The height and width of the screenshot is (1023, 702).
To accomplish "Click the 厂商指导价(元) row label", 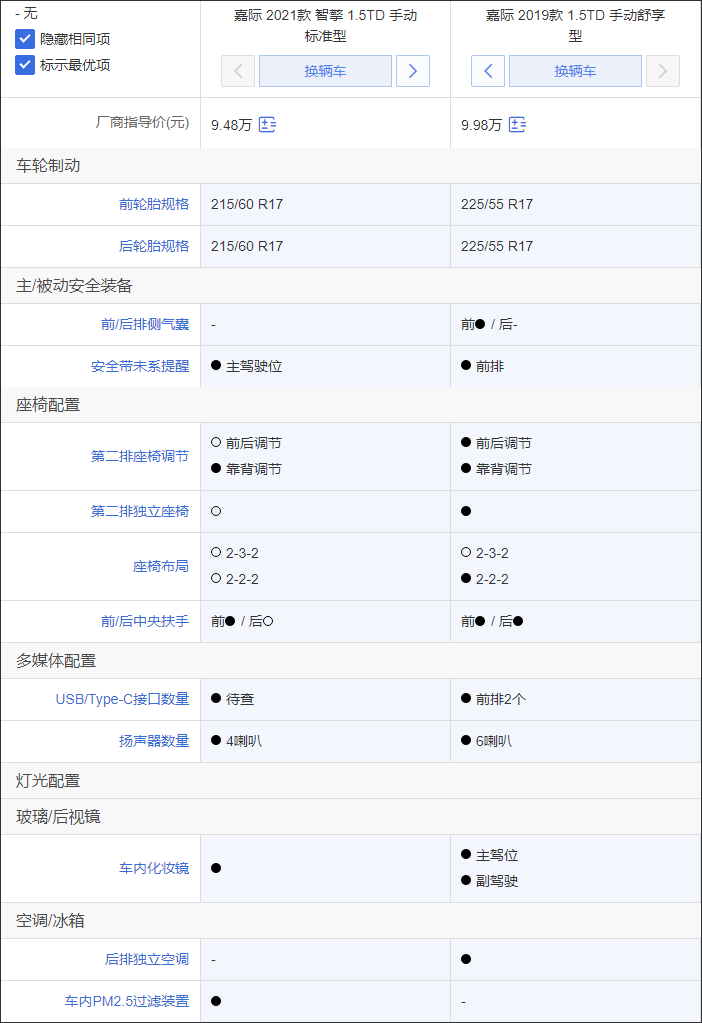I will 142,122.
